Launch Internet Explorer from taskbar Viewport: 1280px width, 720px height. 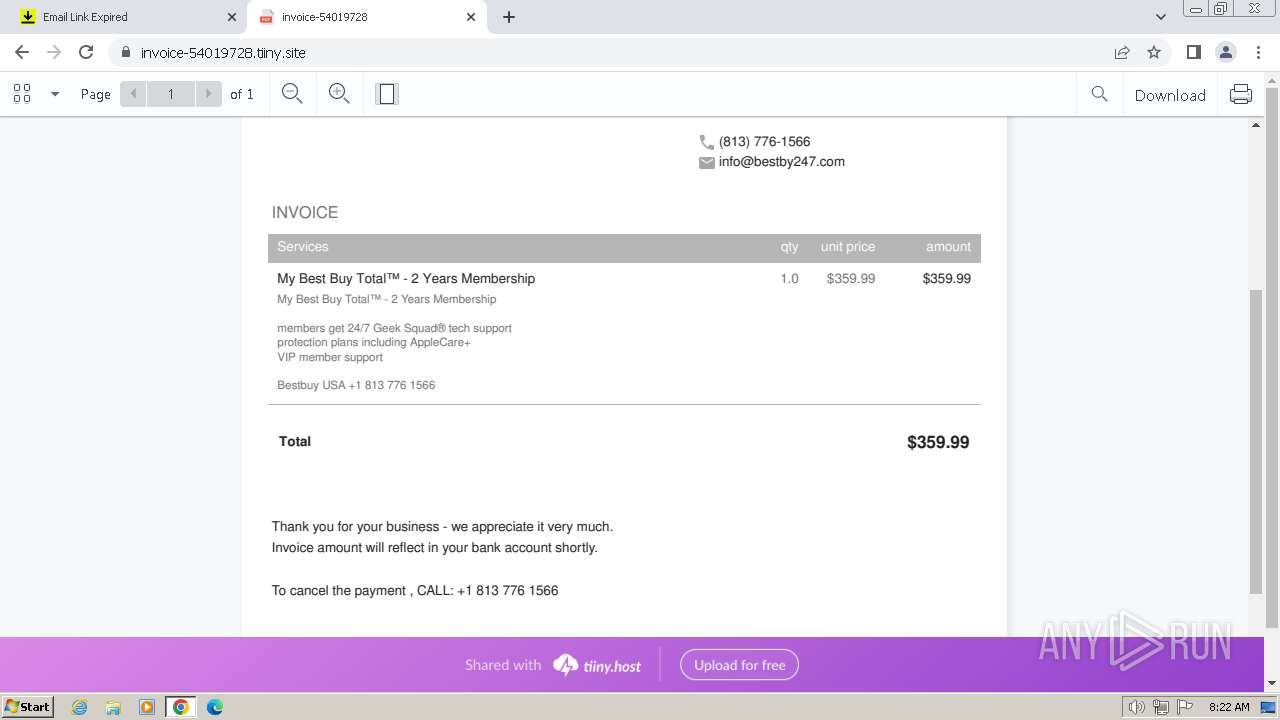click(x=80, y=707)
